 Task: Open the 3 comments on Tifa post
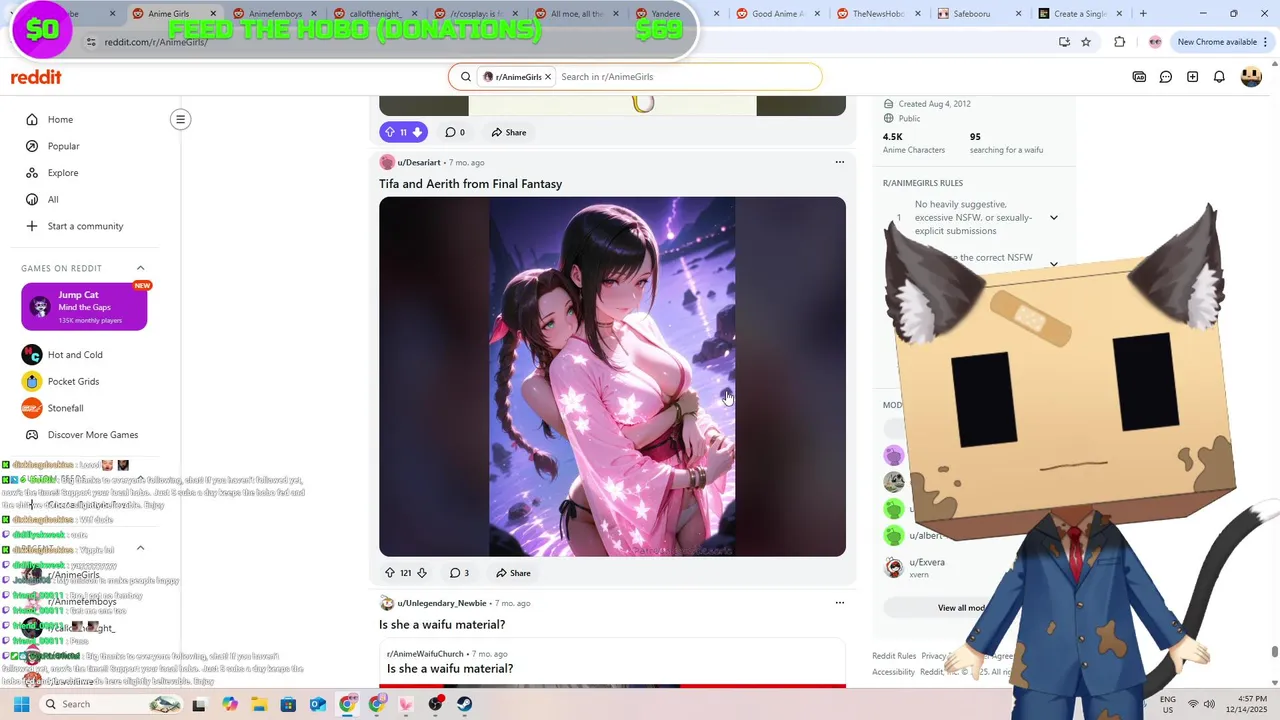pos(459,573)
